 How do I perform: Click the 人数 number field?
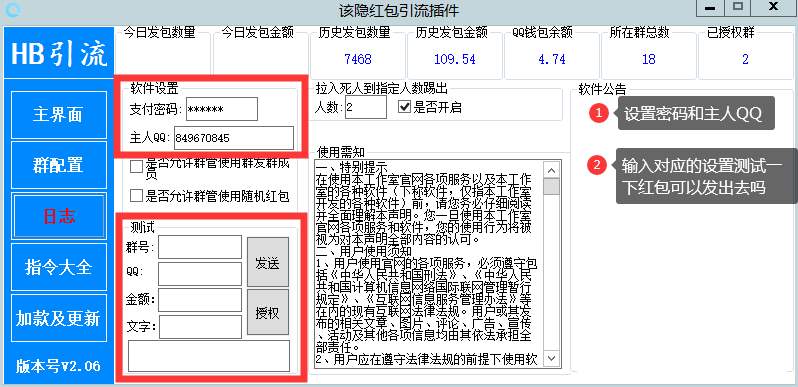(366, 107)
